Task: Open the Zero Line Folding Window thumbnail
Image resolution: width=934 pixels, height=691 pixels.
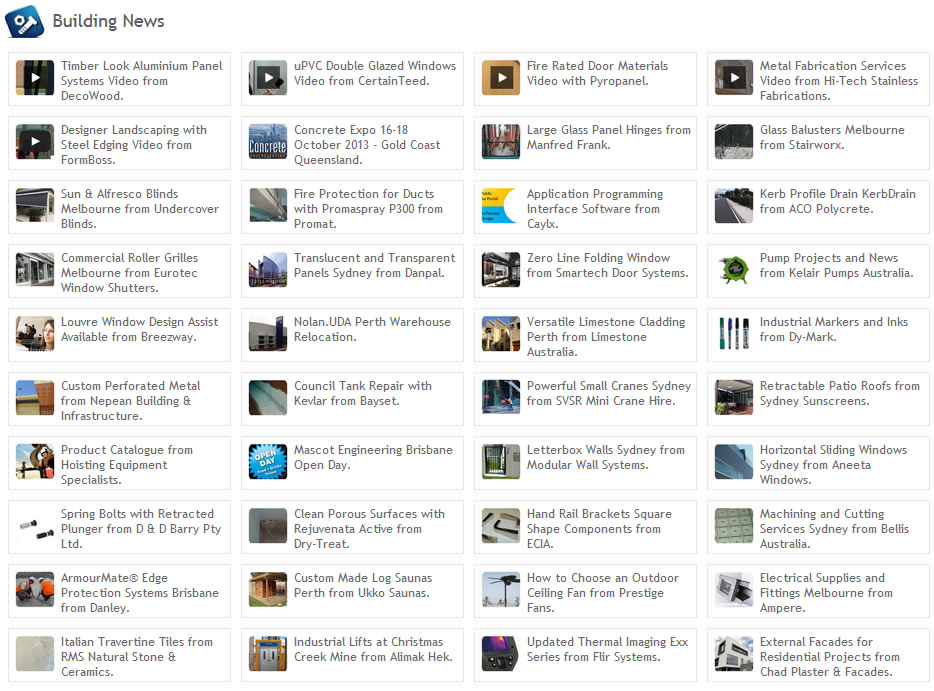Action: tap(501, 270)
